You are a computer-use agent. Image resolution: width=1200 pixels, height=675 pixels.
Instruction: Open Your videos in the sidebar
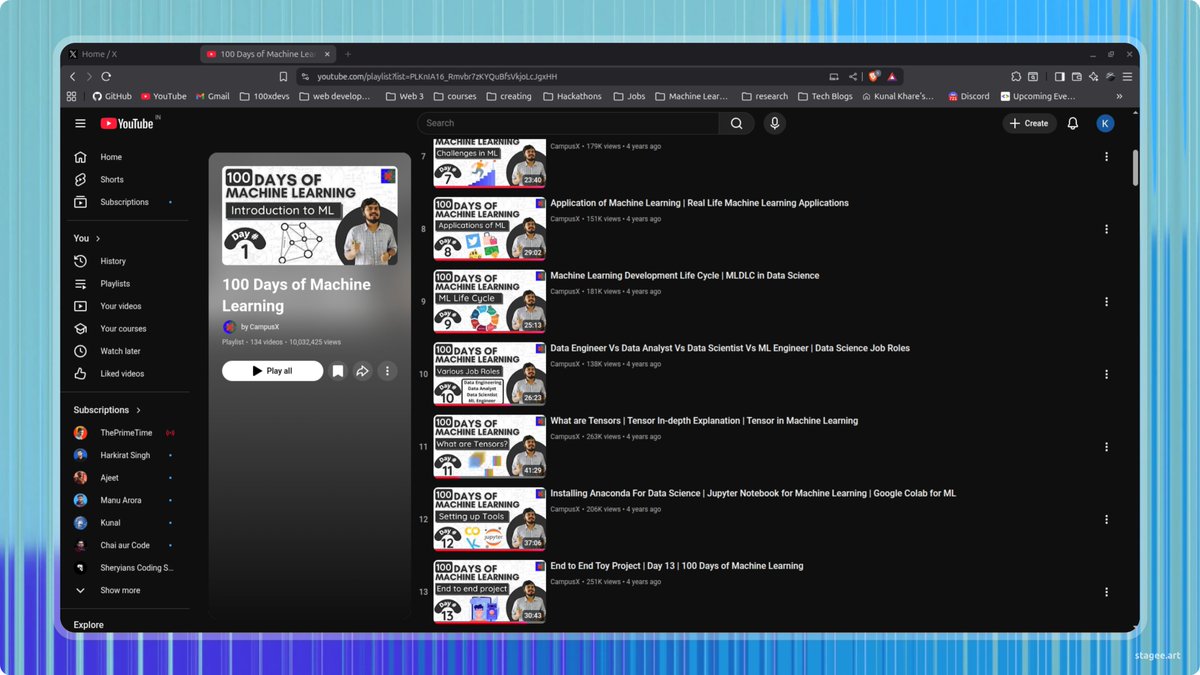coord(122,306)
